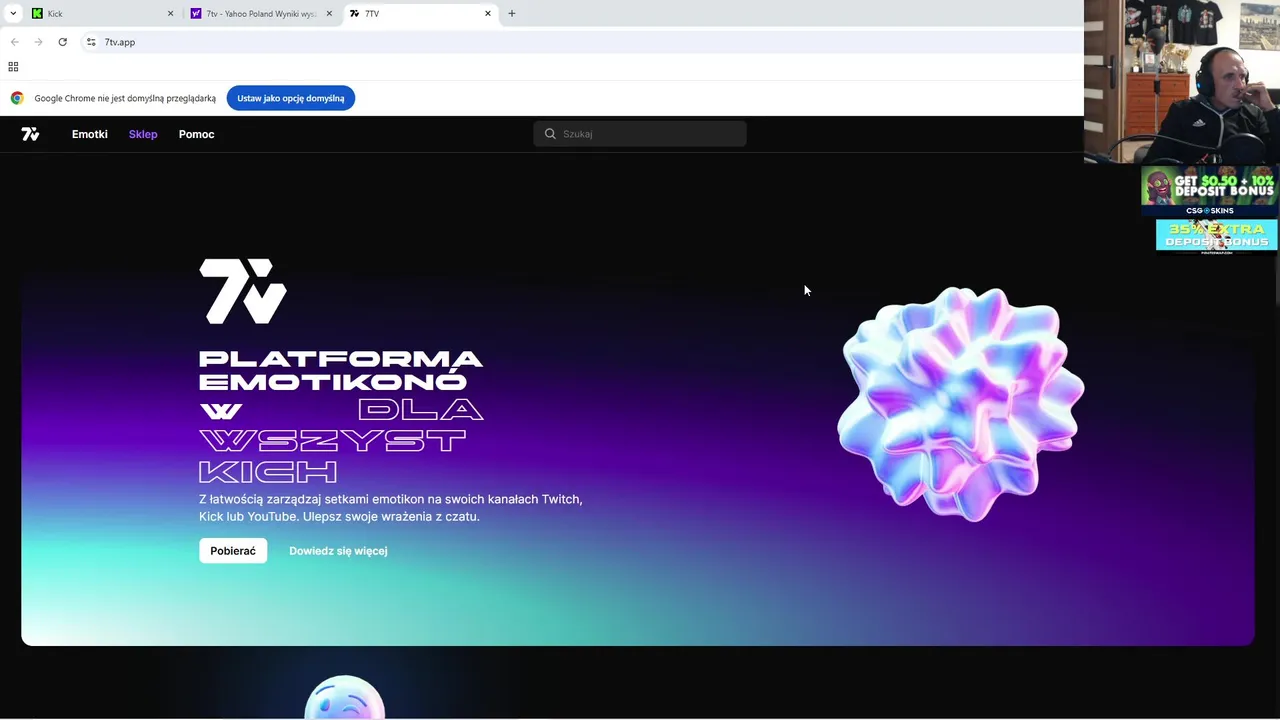Click the 35% extra deposit bonus banner

1216,236
